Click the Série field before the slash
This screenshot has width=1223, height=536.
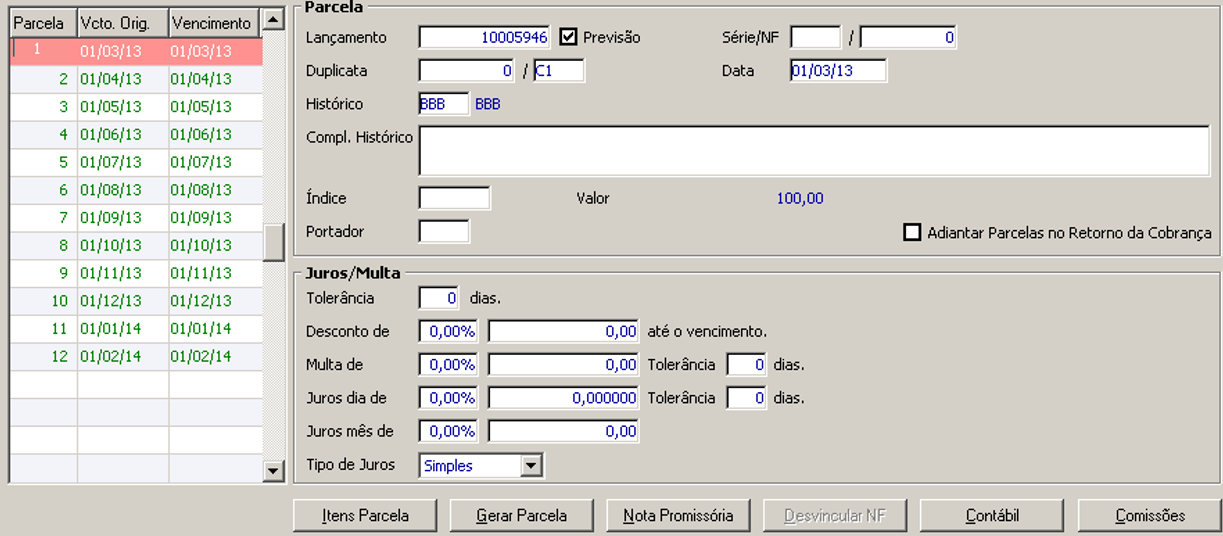(816, 37)
